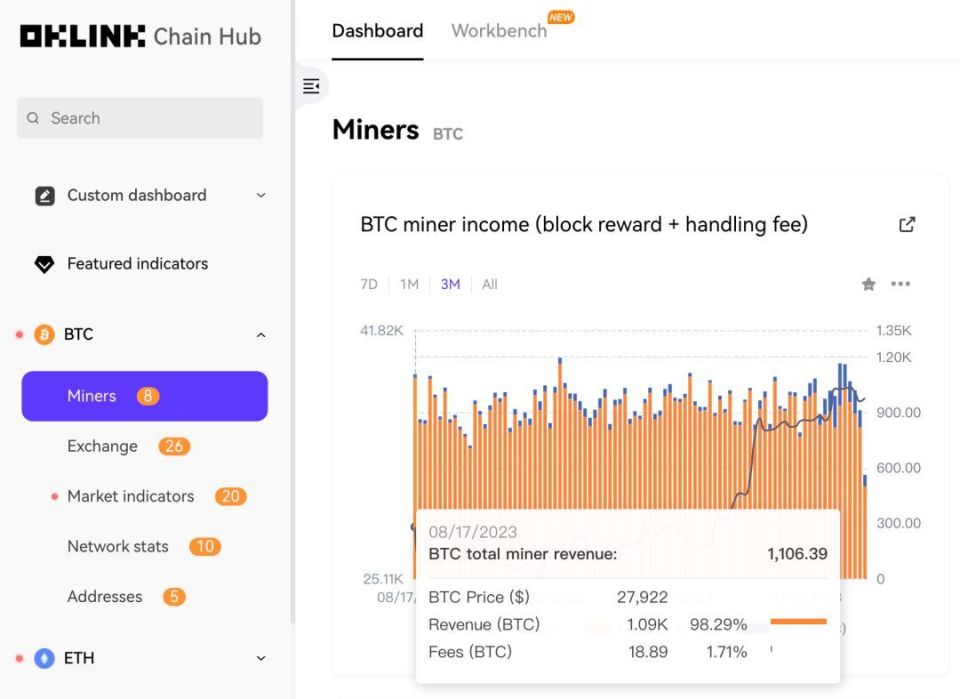
Task: Switch chart range to All
Action: [x=490, y=284]
